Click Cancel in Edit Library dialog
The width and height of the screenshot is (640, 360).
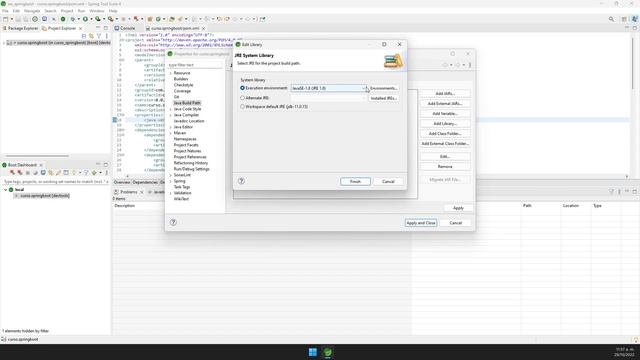[x=388, y=181]
